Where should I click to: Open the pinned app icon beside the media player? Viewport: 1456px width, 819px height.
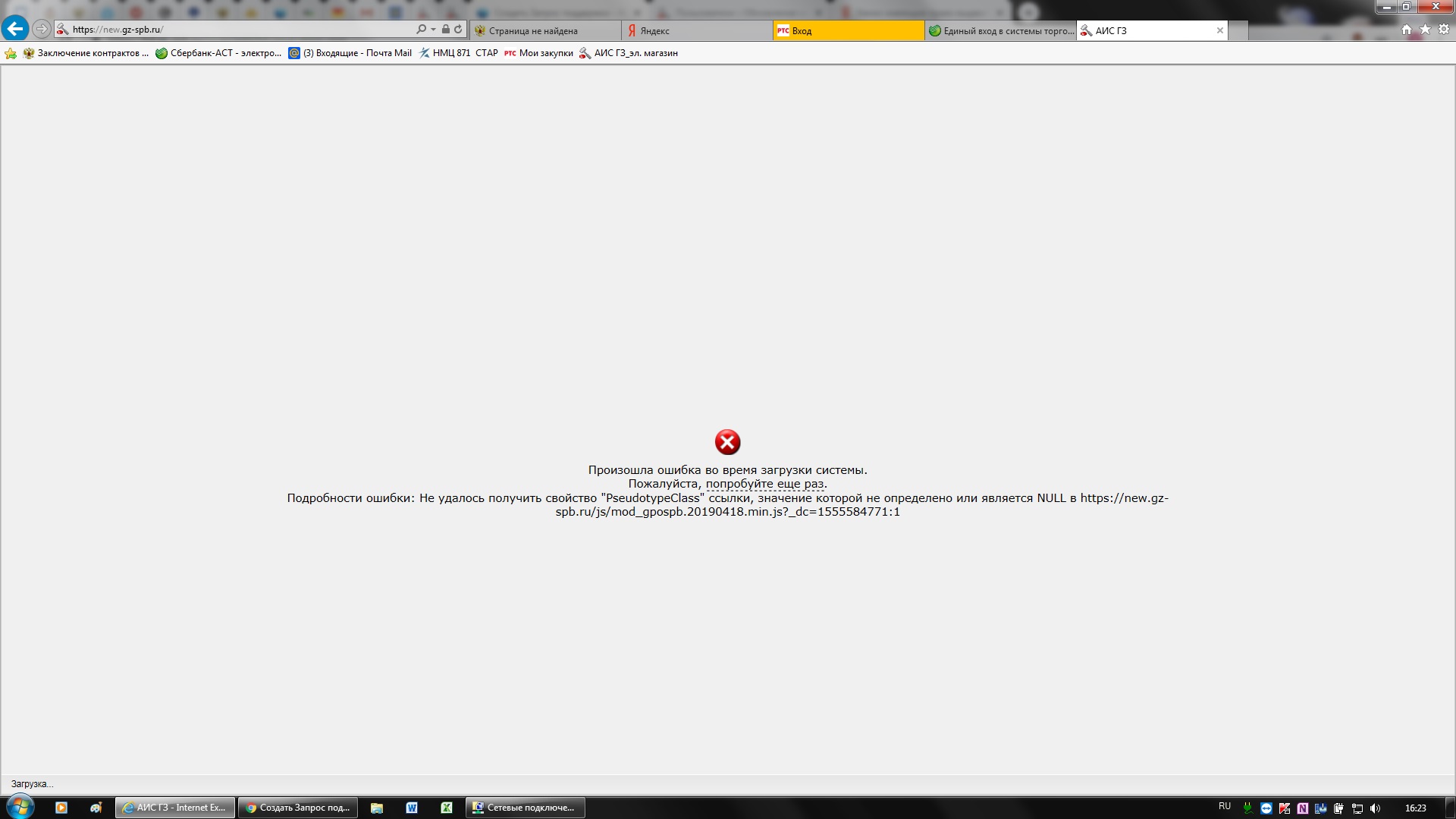tap(96, 808)
